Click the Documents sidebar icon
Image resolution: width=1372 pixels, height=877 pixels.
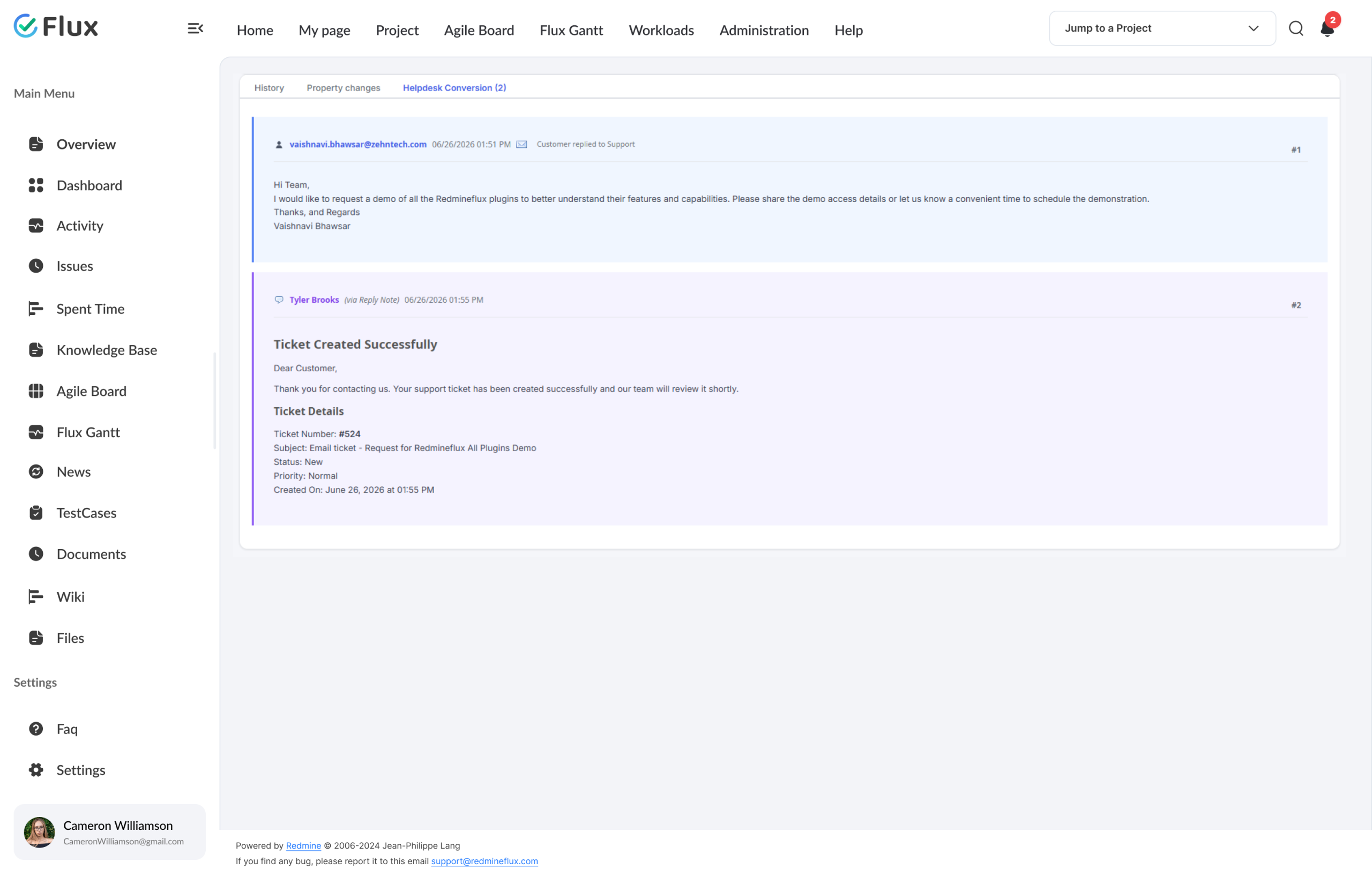tap(36, 553)
